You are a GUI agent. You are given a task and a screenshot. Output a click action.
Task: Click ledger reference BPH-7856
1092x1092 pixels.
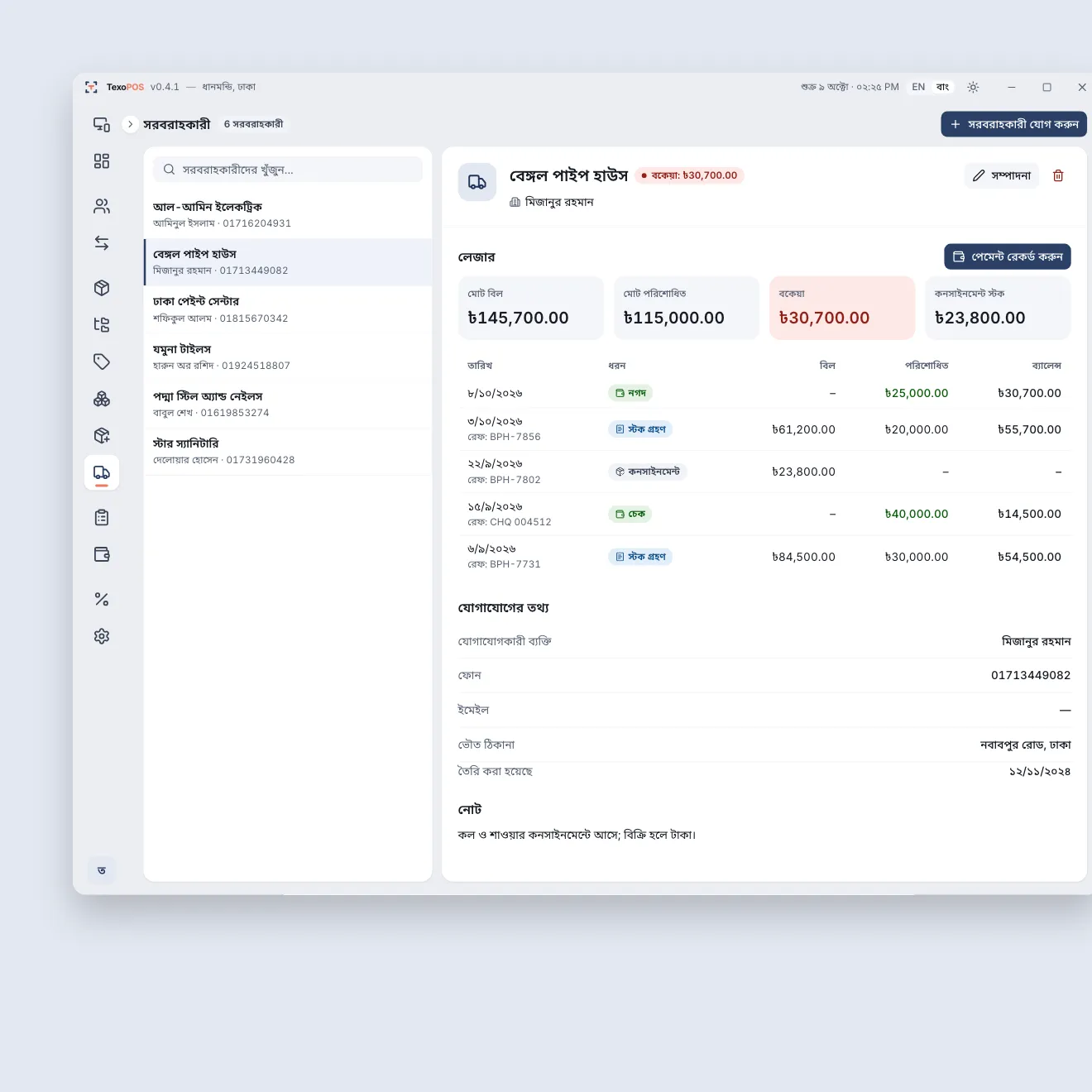click(505, 437)
